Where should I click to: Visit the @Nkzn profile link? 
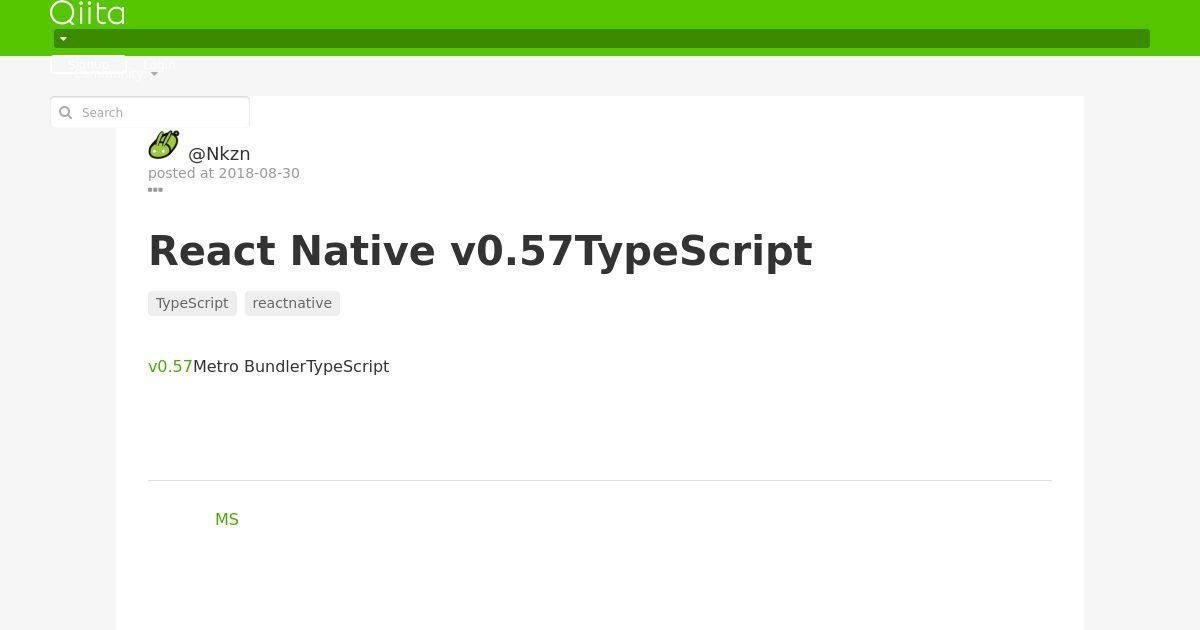(219, 154)
